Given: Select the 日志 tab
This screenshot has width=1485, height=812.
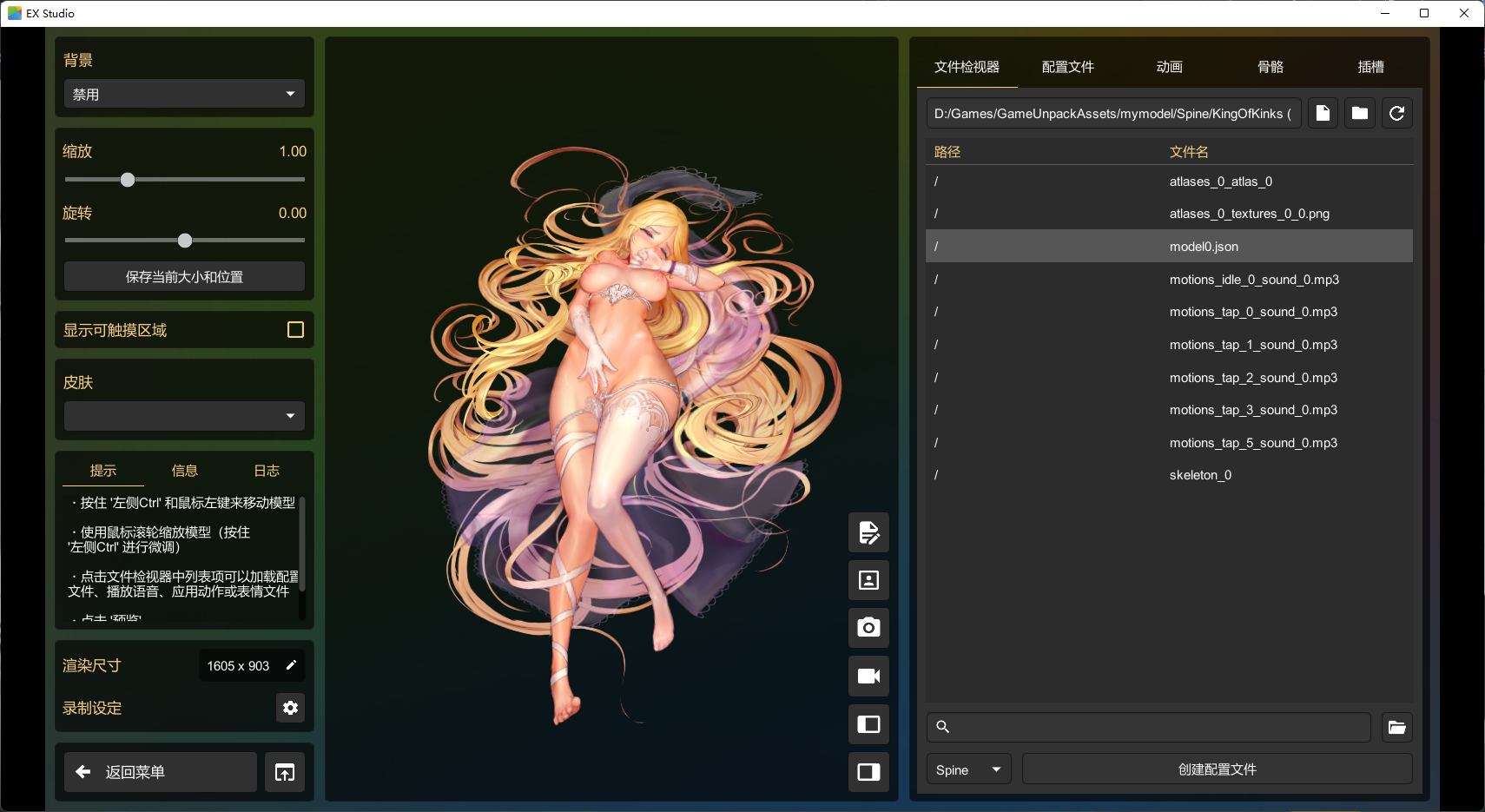Looking at the screenshot, I should (x=267, y=471).
